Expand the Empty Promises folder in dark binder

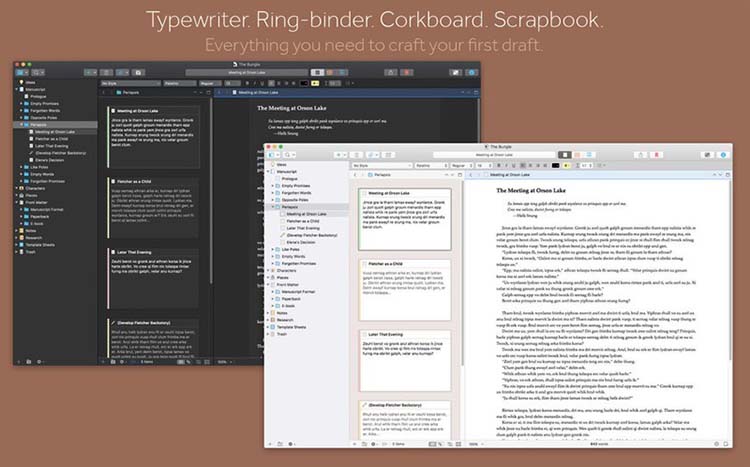(22, 103)
